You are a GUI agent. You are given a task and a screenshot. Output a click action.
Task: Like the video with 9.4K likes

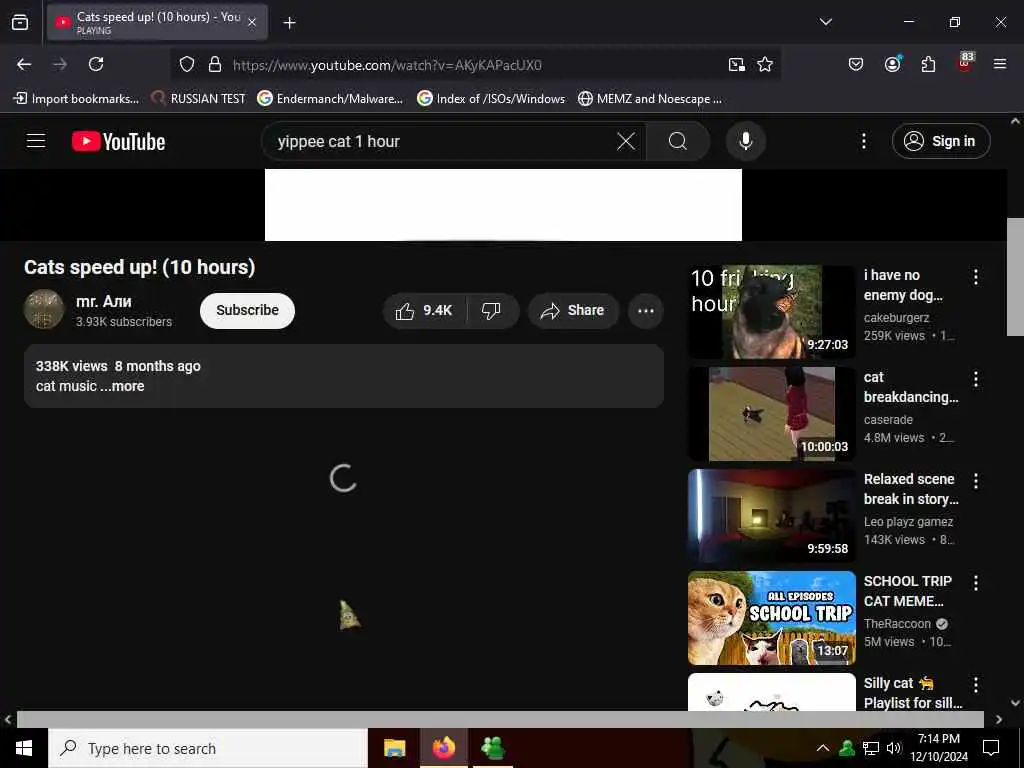424,311
